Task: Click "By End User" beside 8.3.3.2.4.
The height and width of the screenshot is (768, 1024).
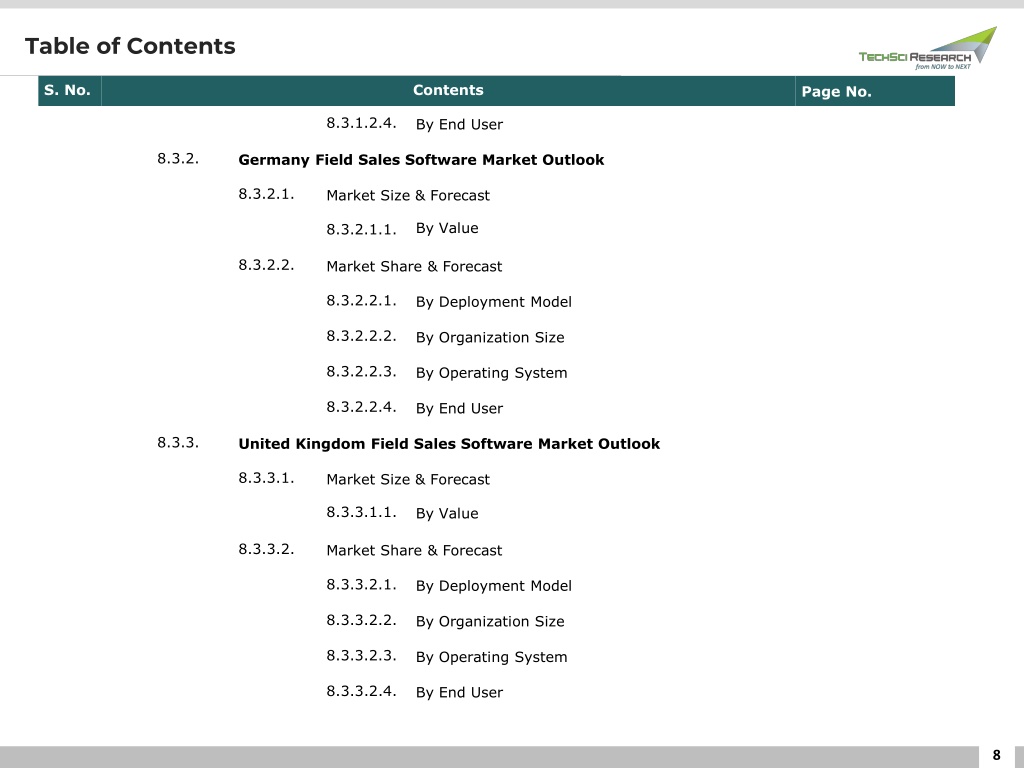Action: 459,692
